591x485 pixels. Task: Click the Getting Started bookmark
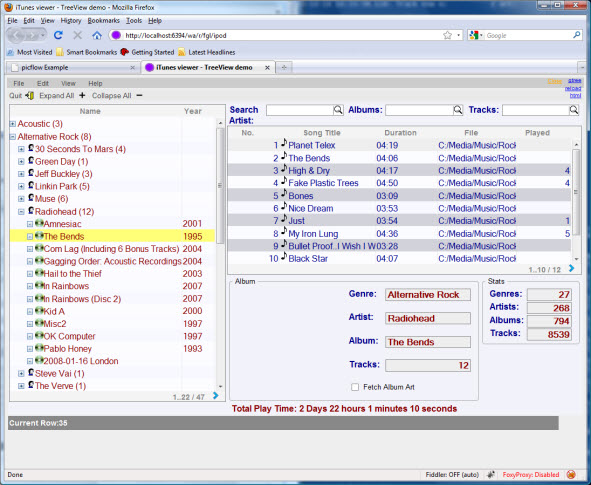[x=148, y=52]
